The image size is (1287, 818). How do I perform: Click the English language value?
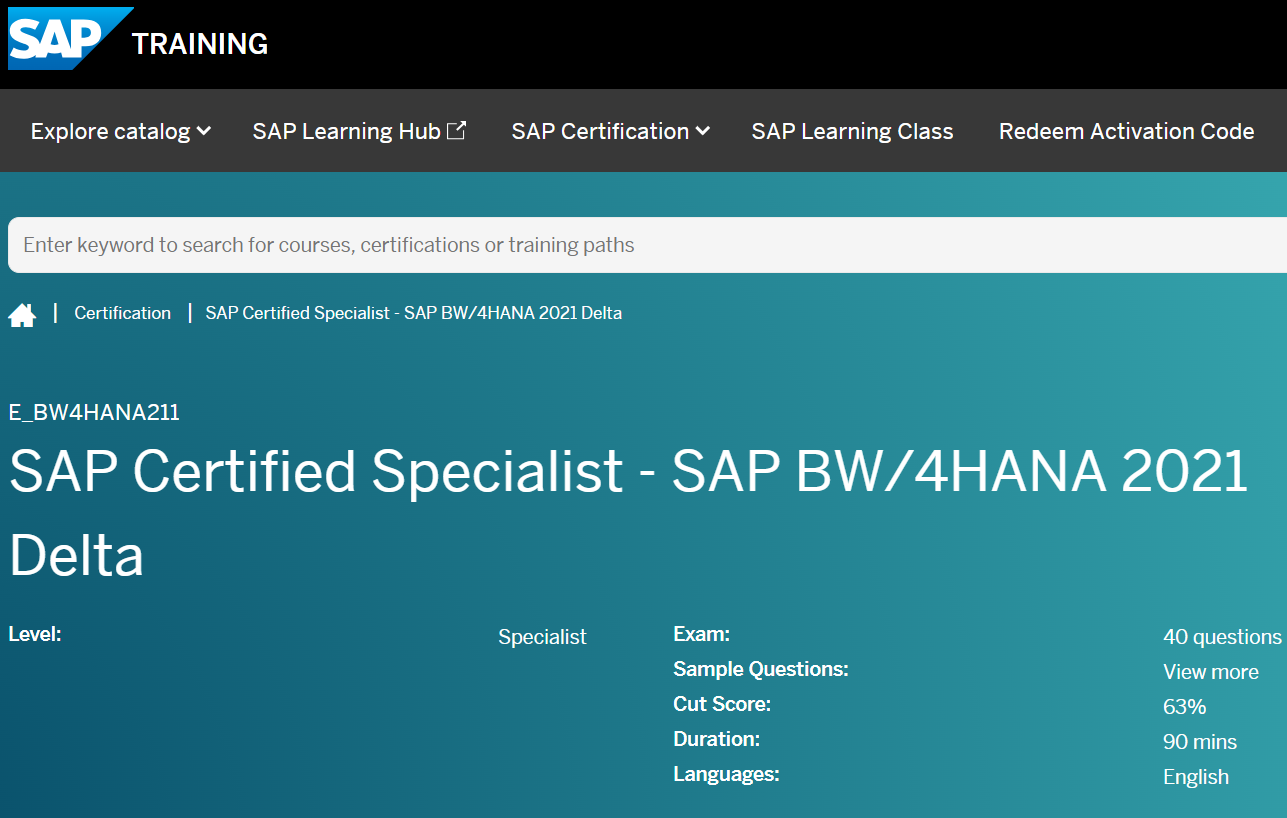pos(1196,777)
